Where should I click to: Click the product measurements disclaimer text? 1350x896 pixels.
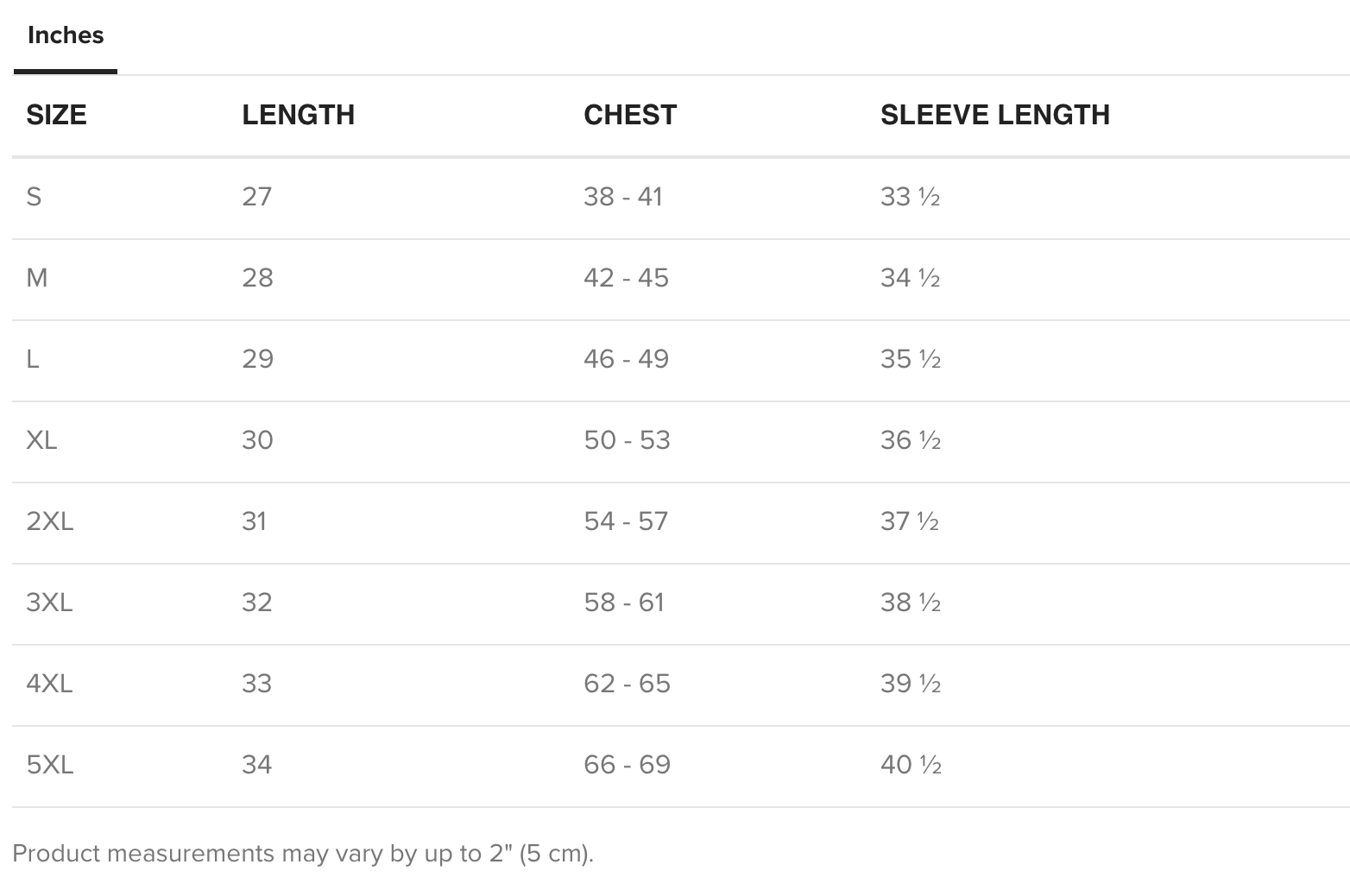click(303, 854)
